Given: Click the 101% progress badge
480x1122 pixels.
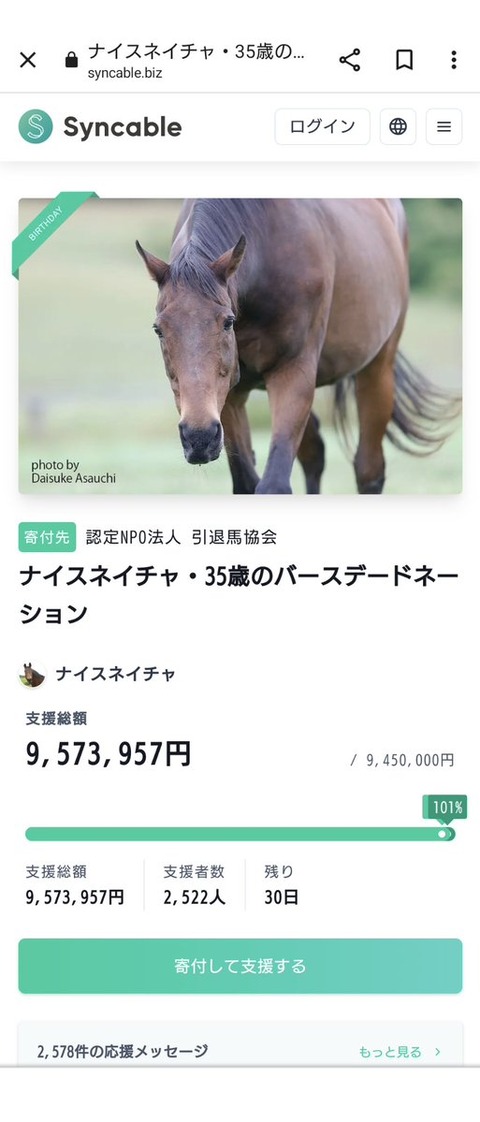Looking at the screenshot, I should pos(448,808).
